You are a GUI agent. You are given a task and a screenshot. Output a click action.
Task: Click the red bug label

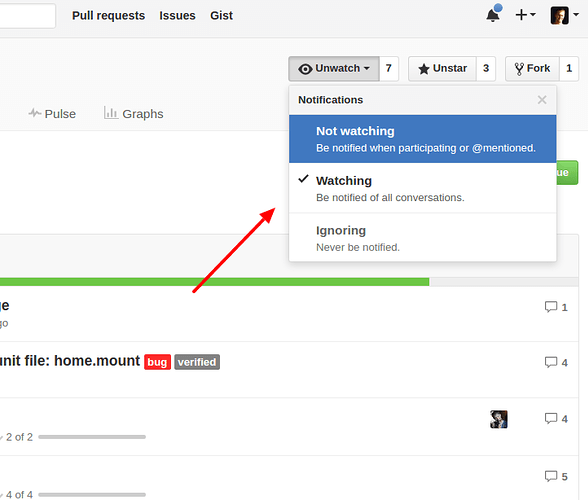pos(158,362)
